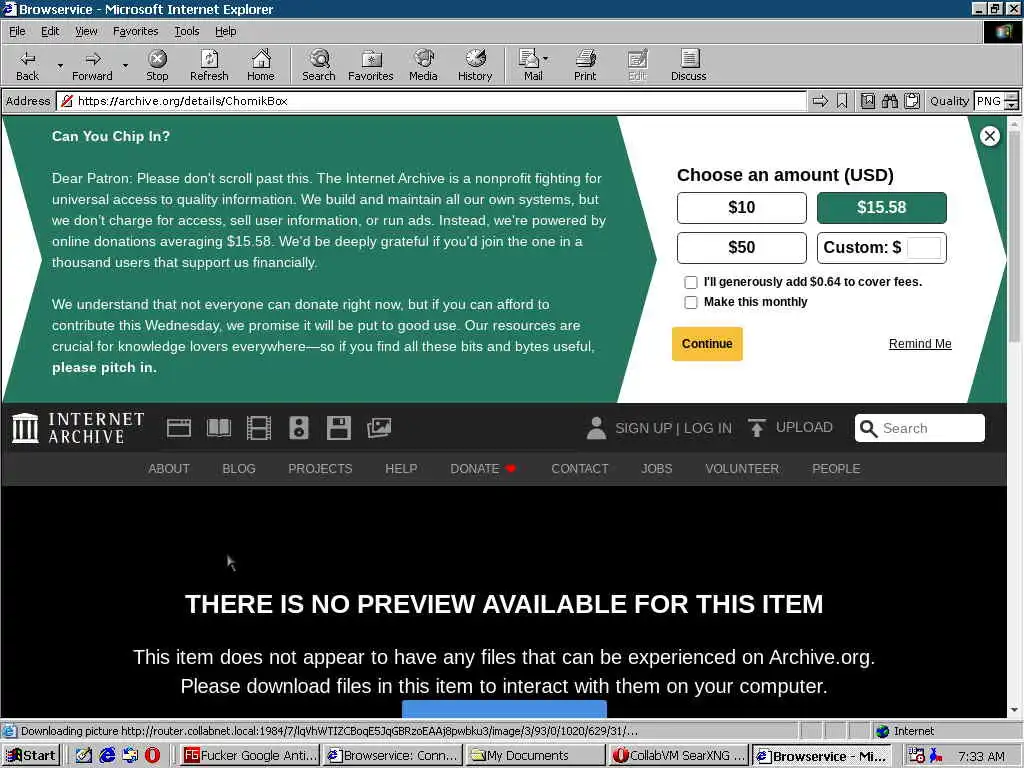
Task: Expand the Mail button dropdown arrow
Action: pos(546,59)
